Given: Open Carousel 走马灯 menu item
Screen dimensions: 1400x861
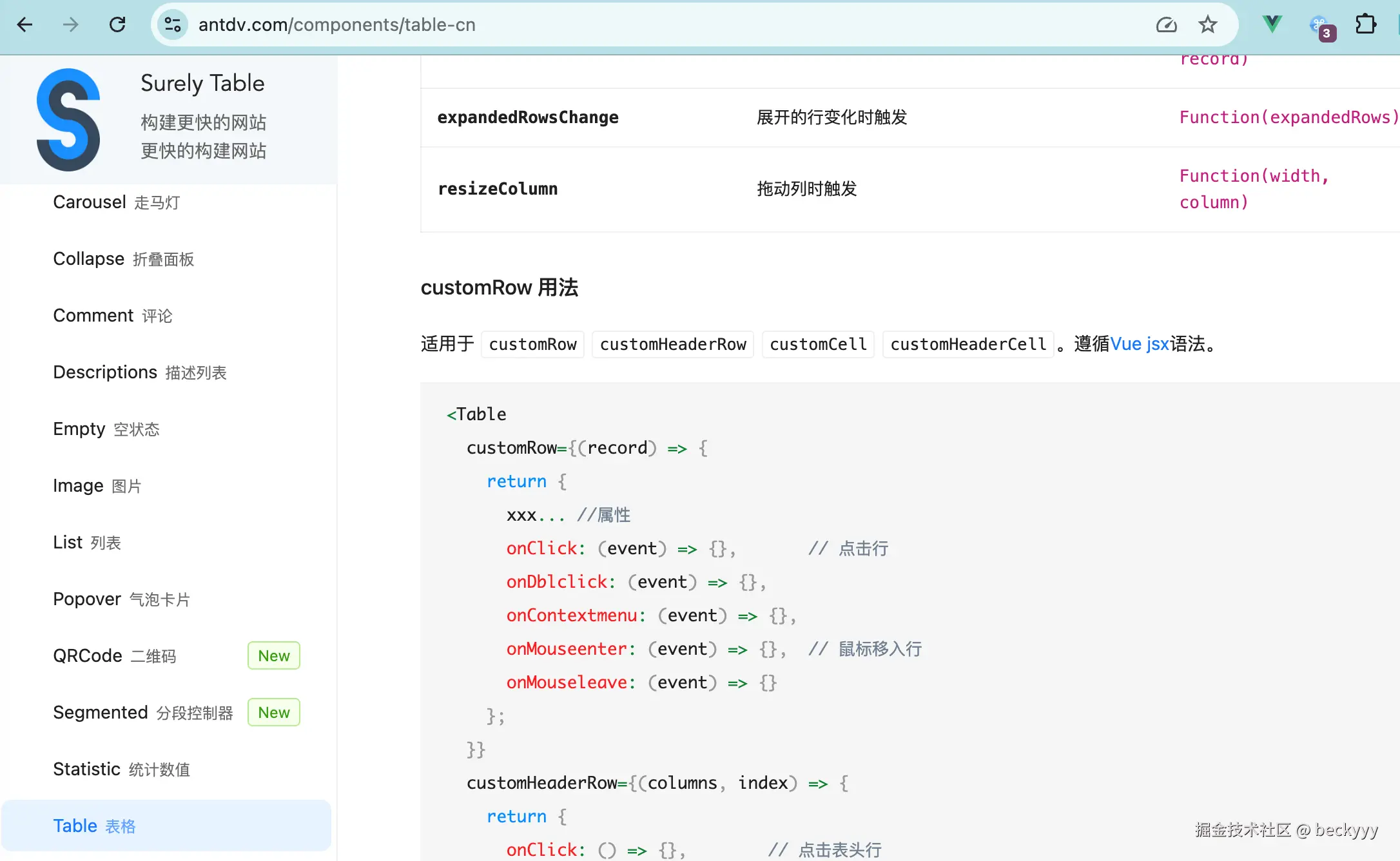Looking at the screenshot, I should (117, 202).
